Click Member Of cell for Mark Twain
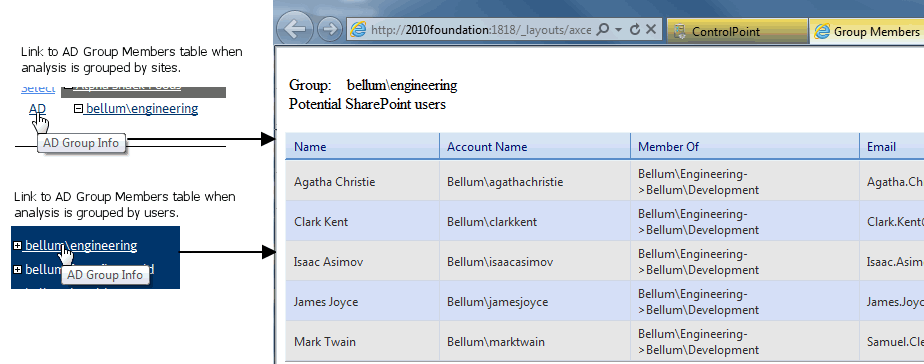Viewport: 924px width, 364px height. coord(745,342)
